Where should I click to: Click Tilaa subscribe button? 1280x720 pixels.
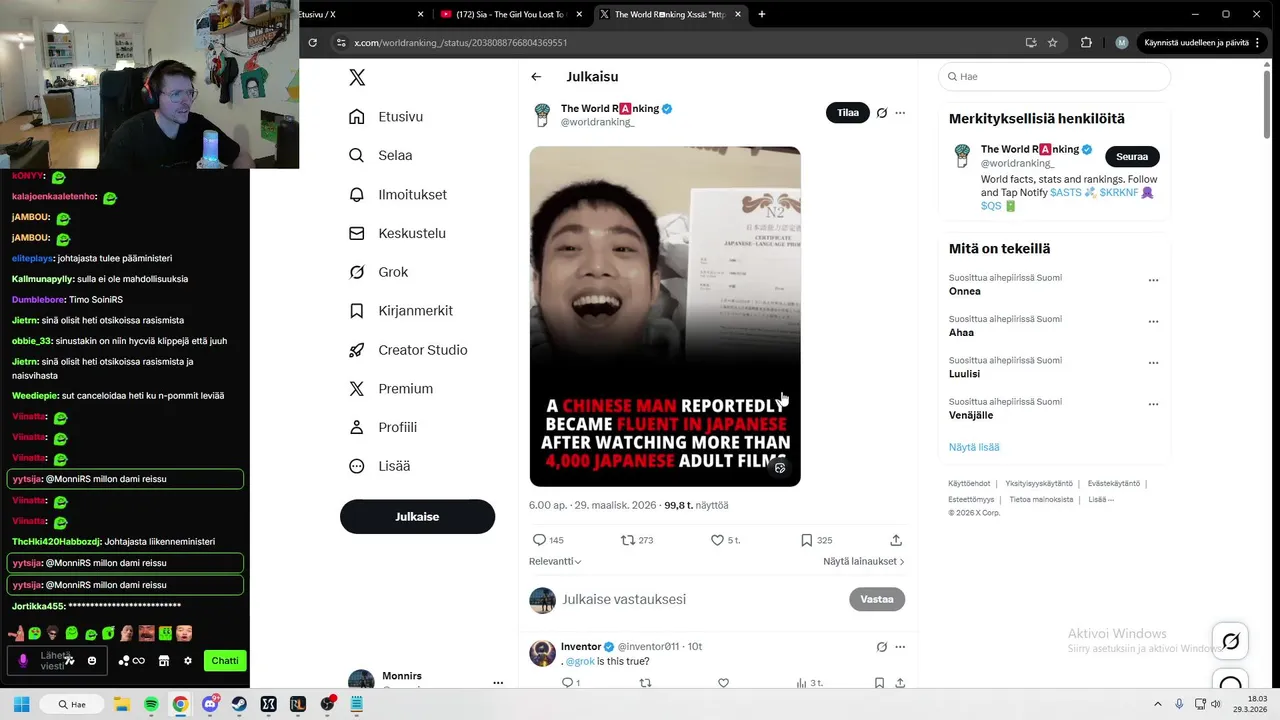click(x=848, y=113)
